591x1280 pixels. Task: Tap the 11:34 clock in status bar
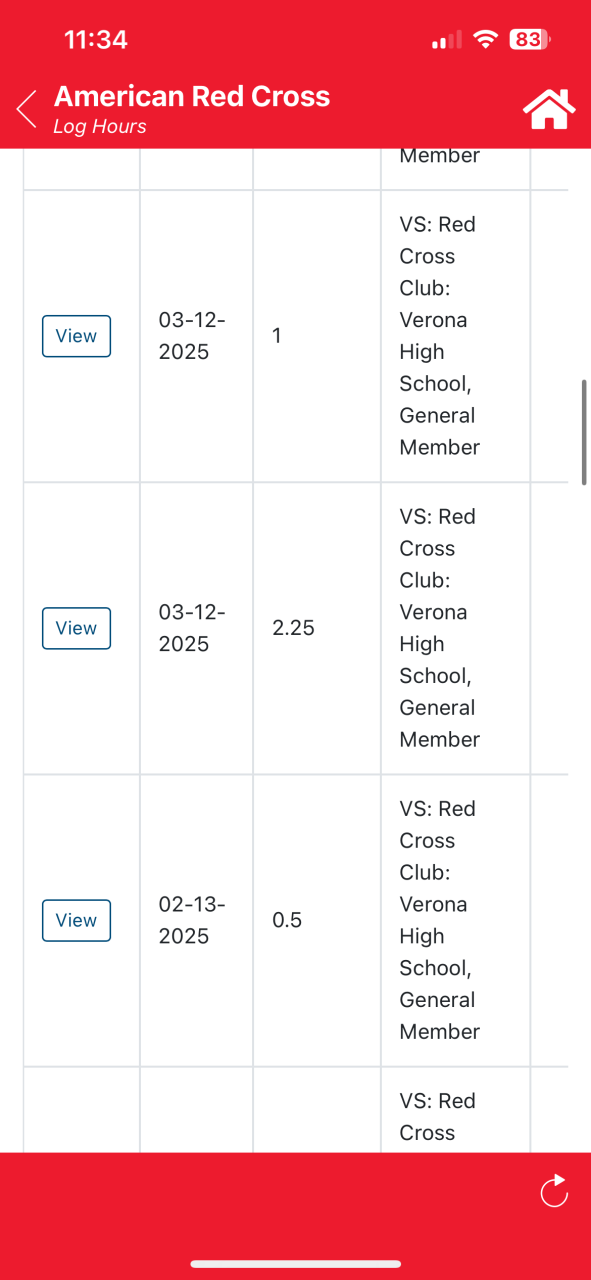point(96,40)
